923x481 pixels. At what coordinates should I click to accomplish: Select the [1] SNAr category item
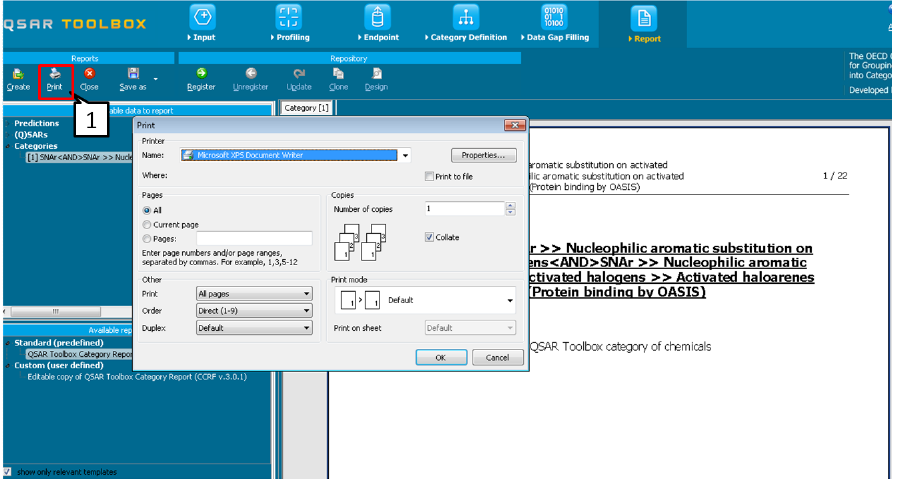[79, 157]
